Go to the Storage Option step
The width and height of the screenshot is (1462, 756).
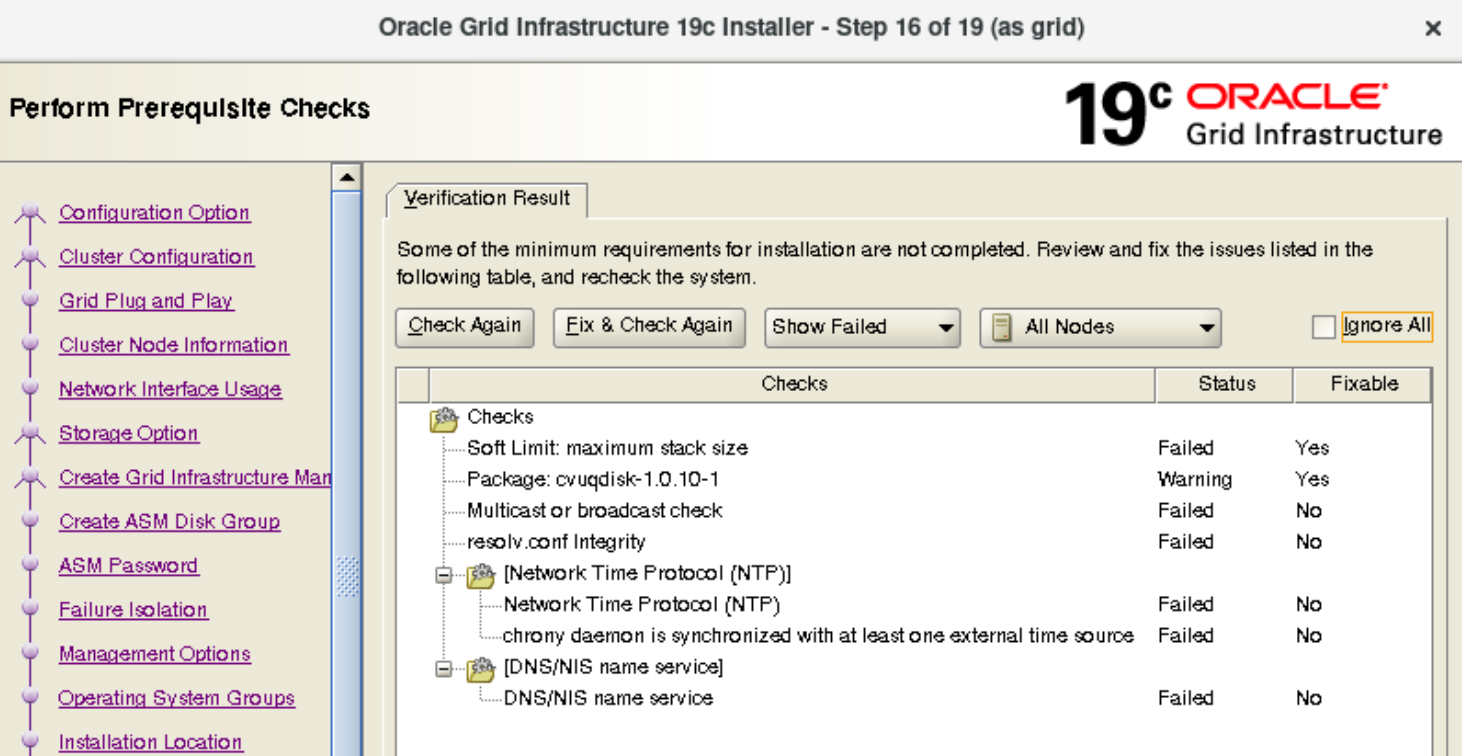[129, 433]
